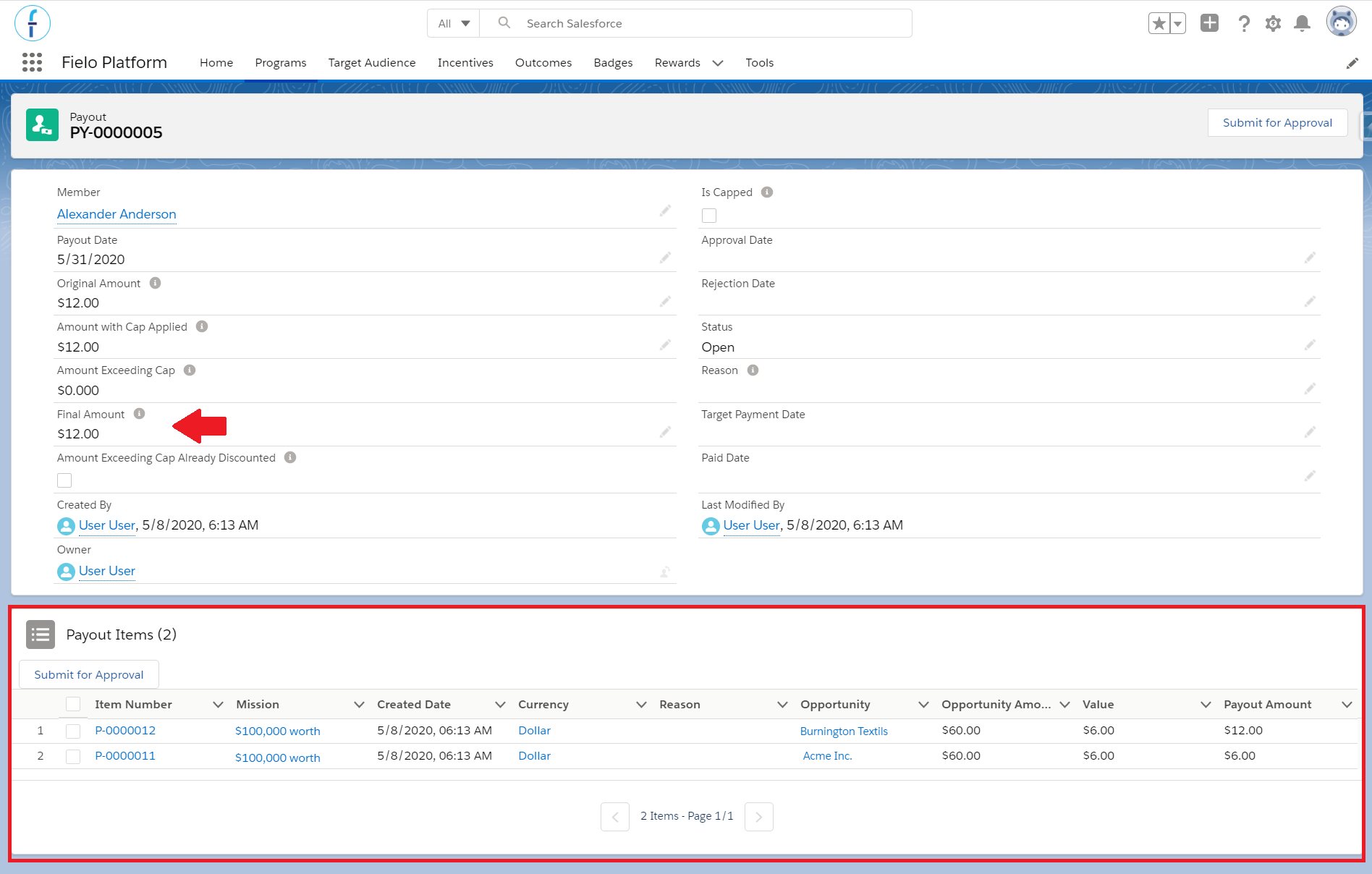1372x874 pixels.
Task: Open Mission column menu chevron
Action: coord(359,705)
